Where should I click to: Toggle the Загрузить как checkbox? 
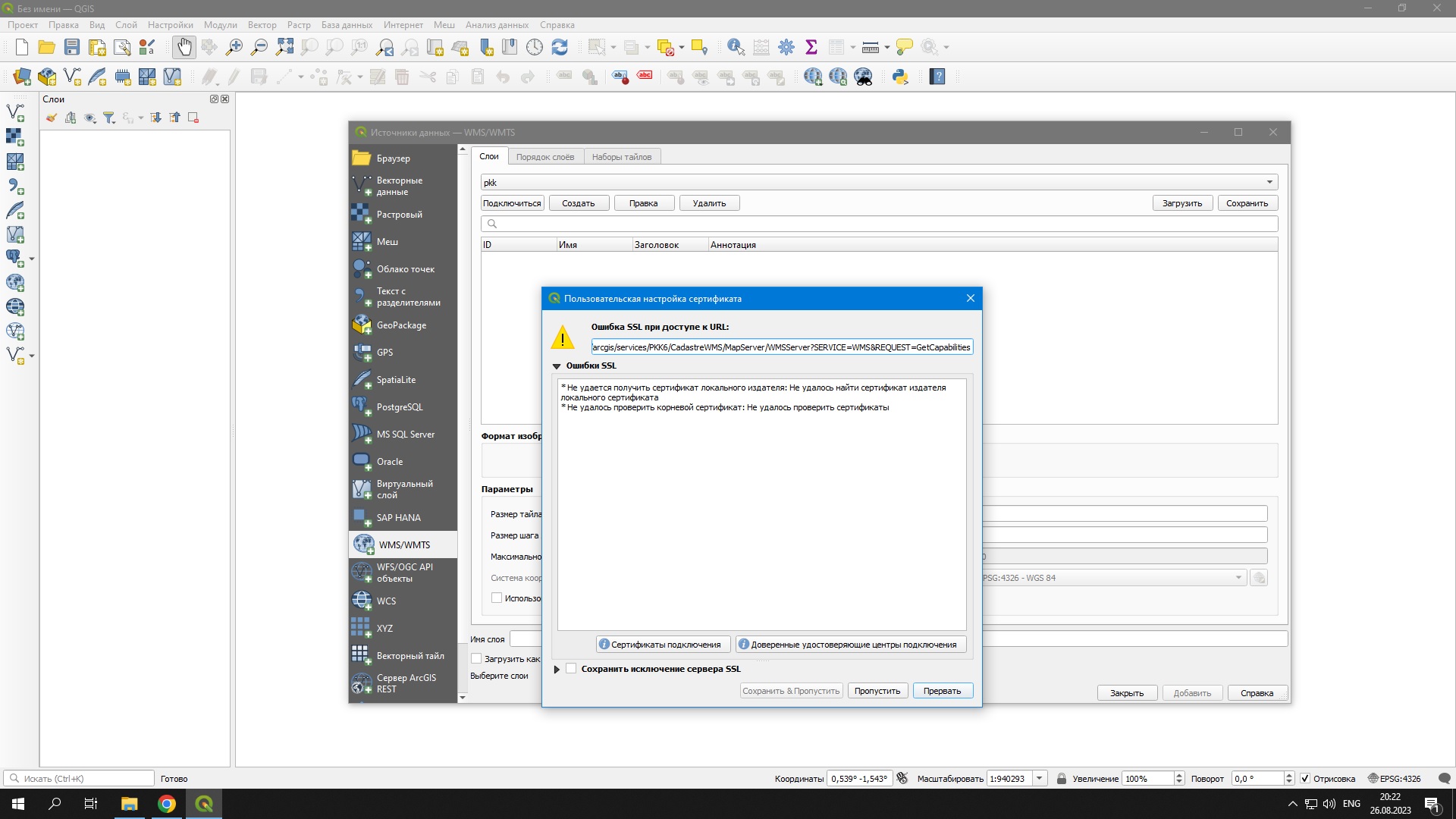click(x=476, y=658)
